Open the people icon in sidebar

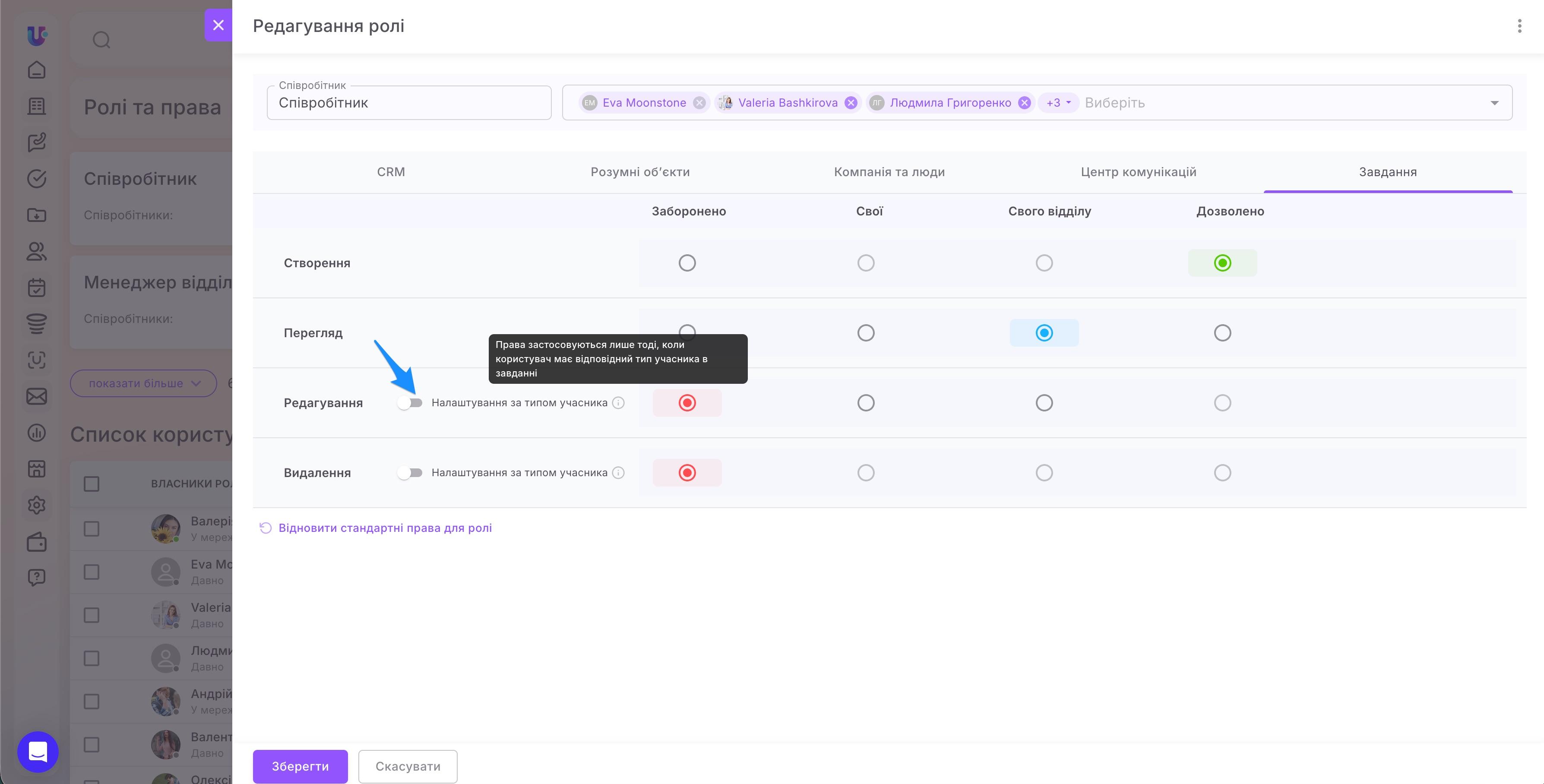[37, 251]
